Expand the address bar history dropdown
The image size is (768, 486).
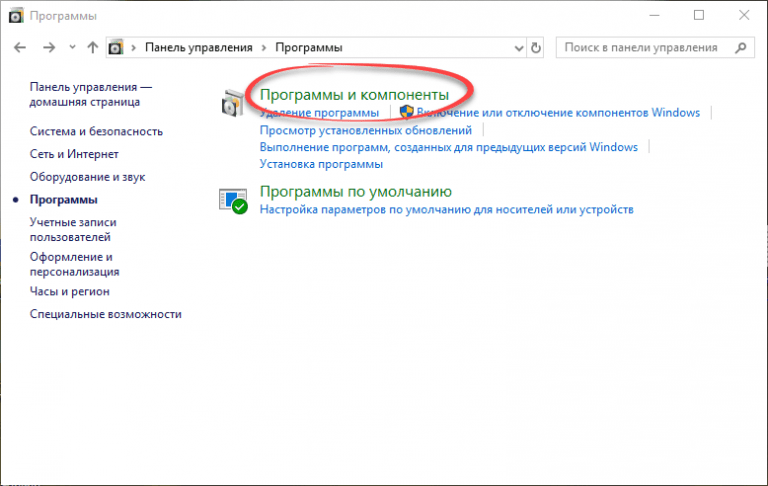pos(519,48)
